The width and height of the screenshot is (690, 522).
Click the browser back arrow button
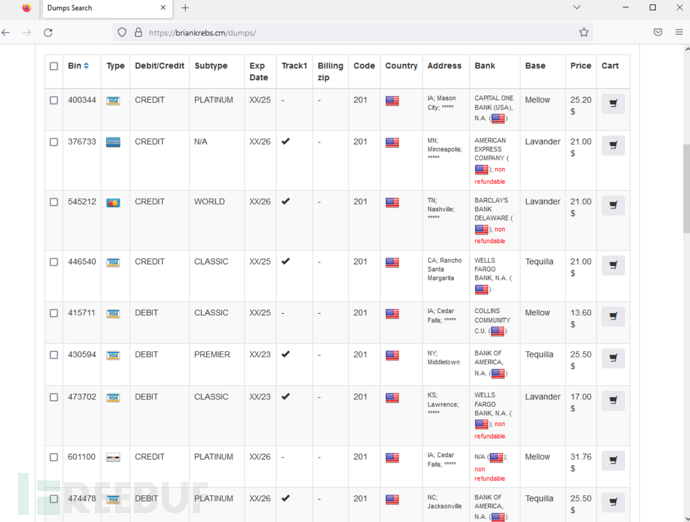(x=7, y=32)
